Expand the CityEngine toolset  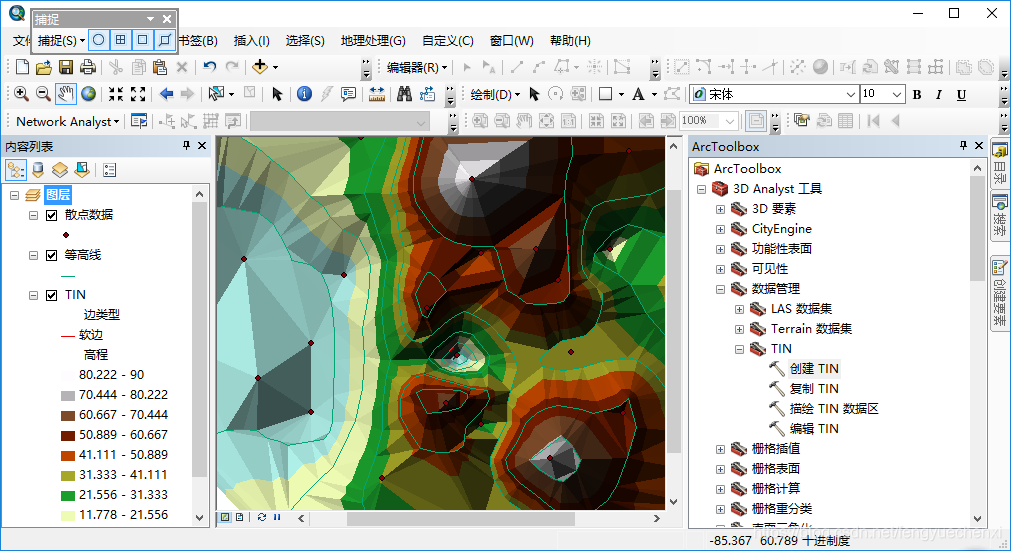click(x=721, y=229)
